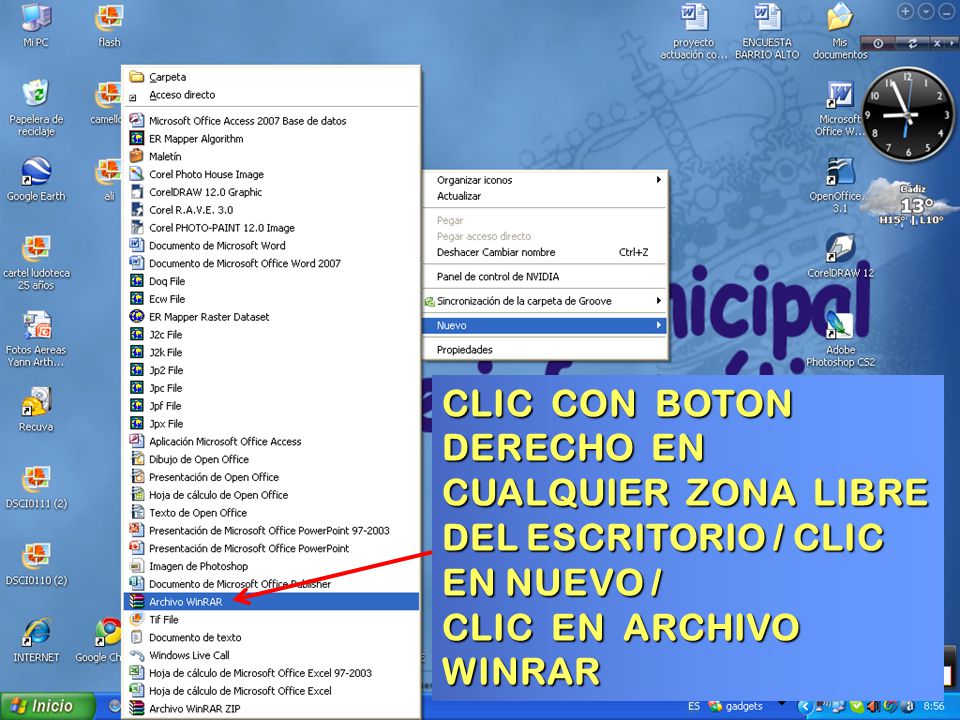The image size is (960, 720).
Task: Create a new Carpeta from Nuevo submenu
Action: (271, 77)
